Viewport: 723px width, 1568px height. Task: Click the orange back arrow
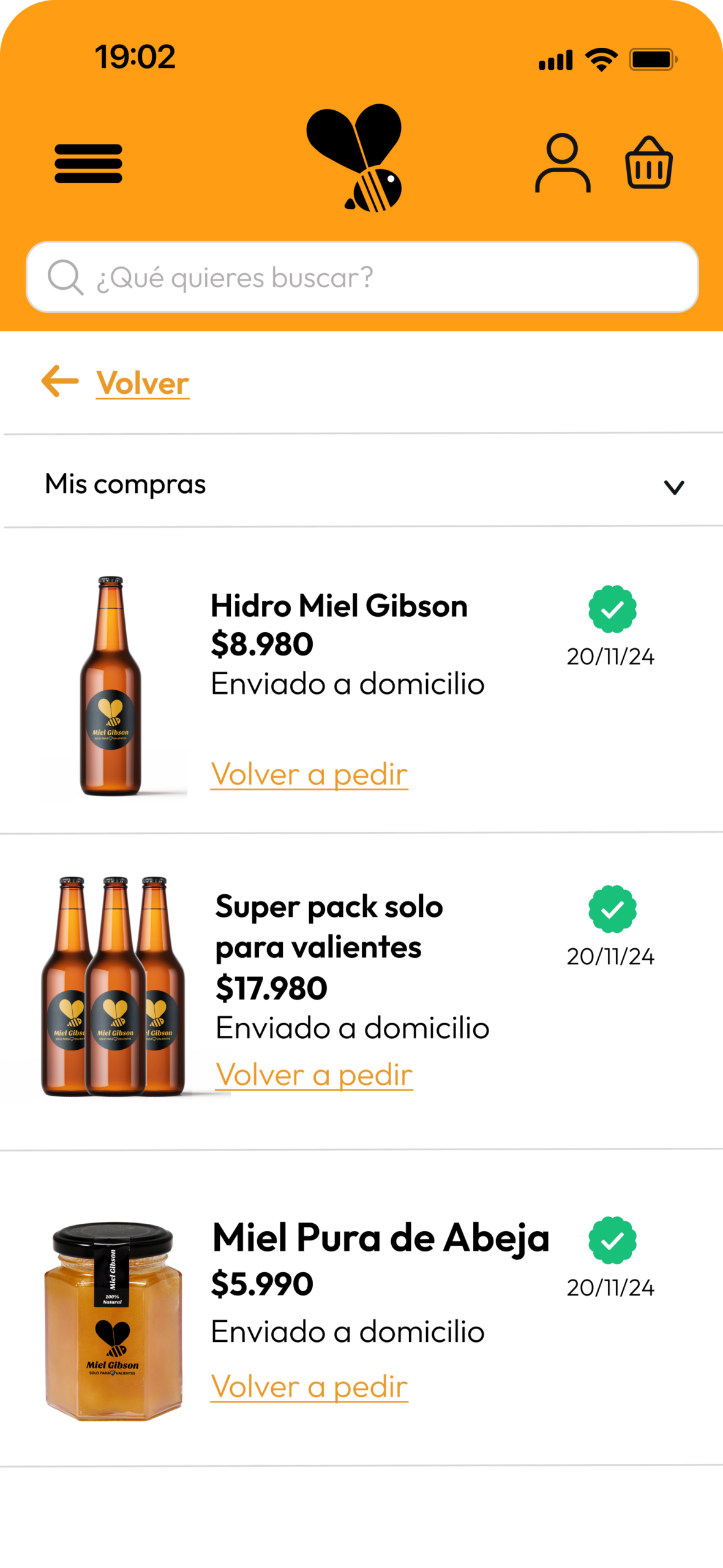click(60, 381)
